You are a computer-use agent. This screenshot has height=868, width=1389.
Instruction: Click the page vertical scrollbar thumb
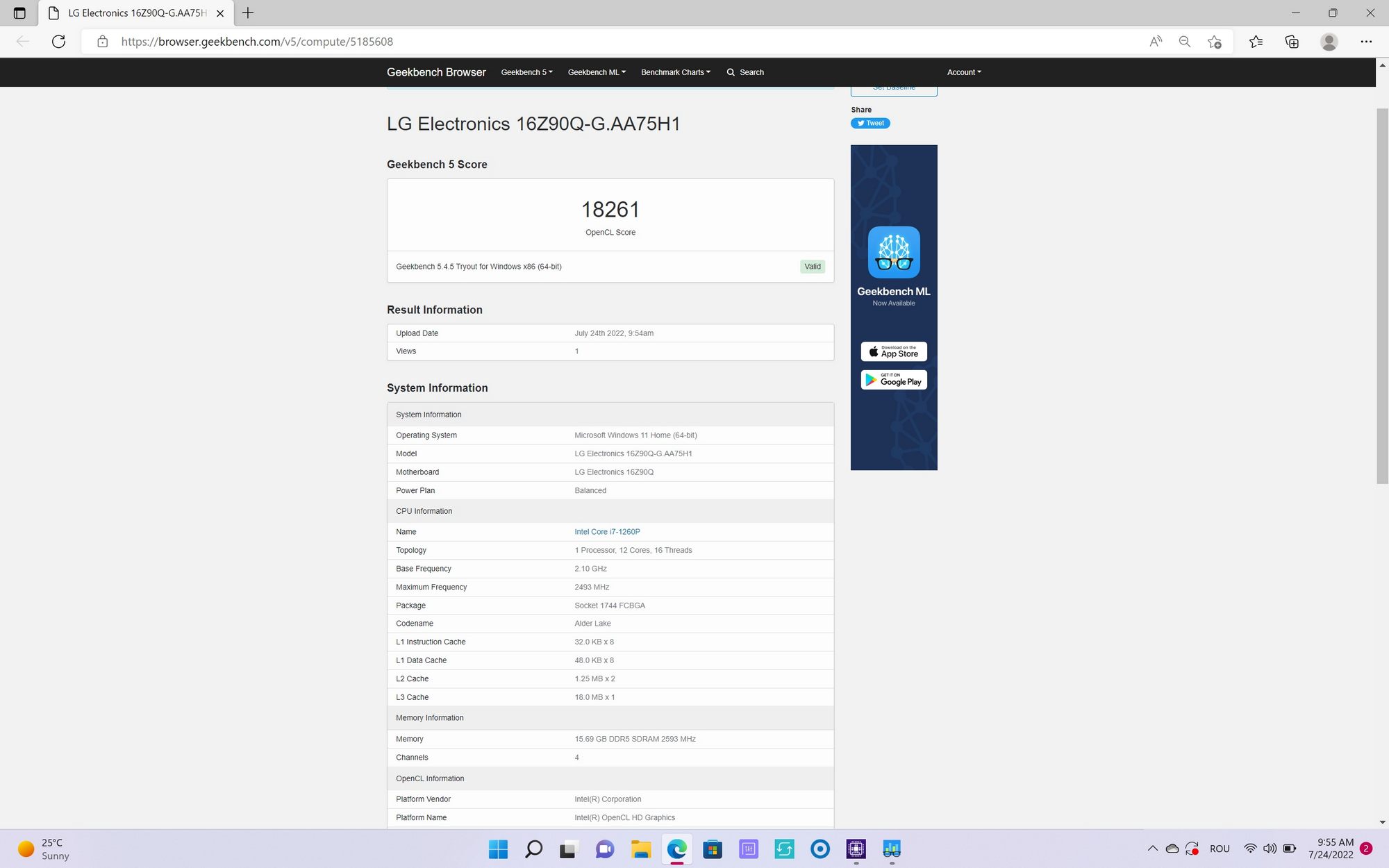(x=1382, y=296)
